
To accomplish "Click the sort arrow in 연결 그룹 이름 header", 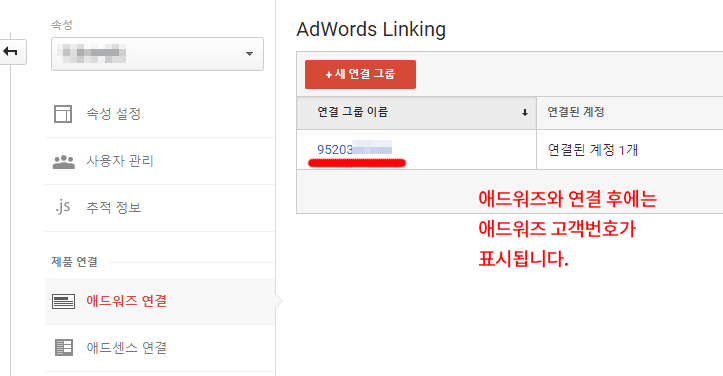I will tap(524, 113).
